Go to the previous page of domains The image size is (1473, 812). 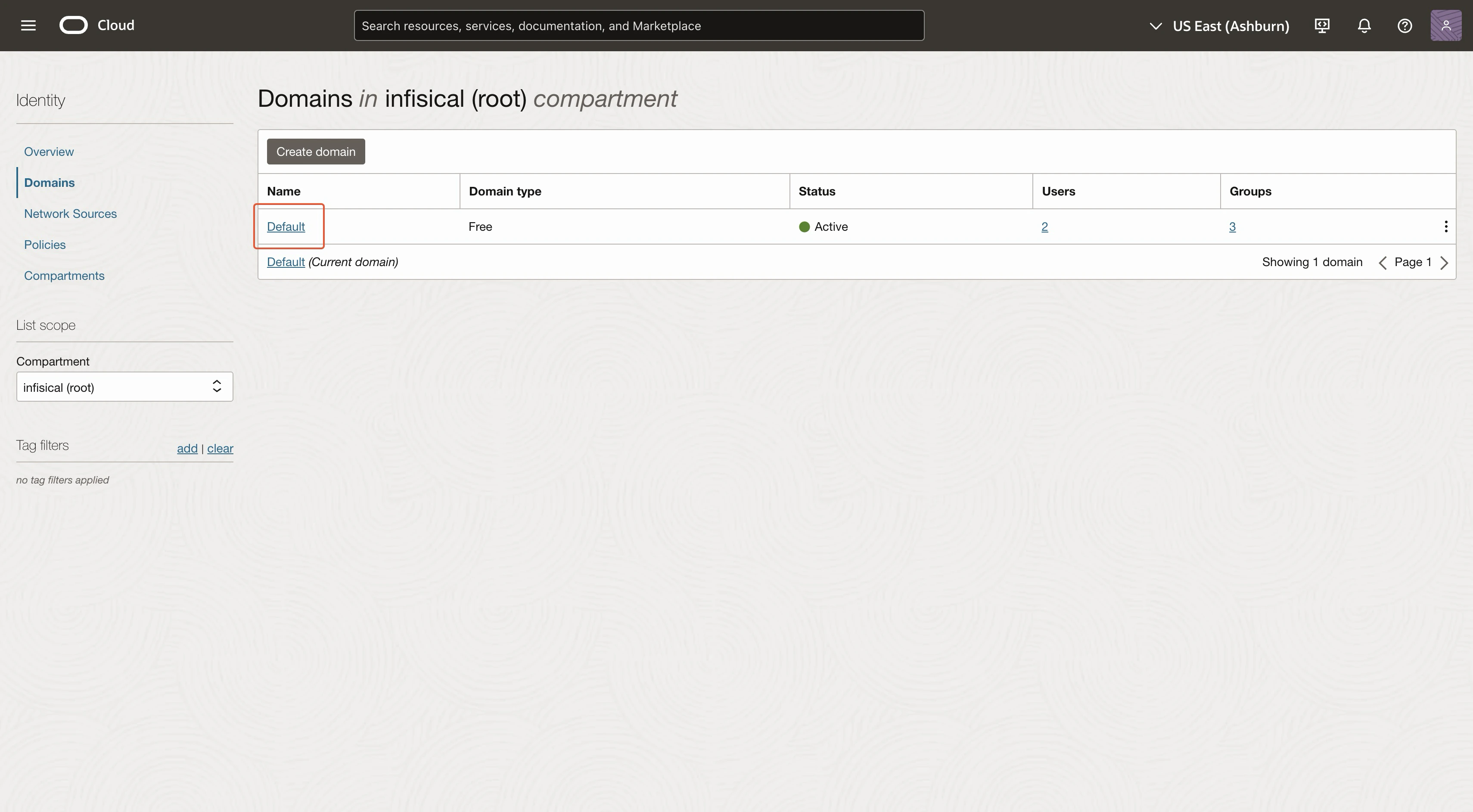coord(1383,262)
